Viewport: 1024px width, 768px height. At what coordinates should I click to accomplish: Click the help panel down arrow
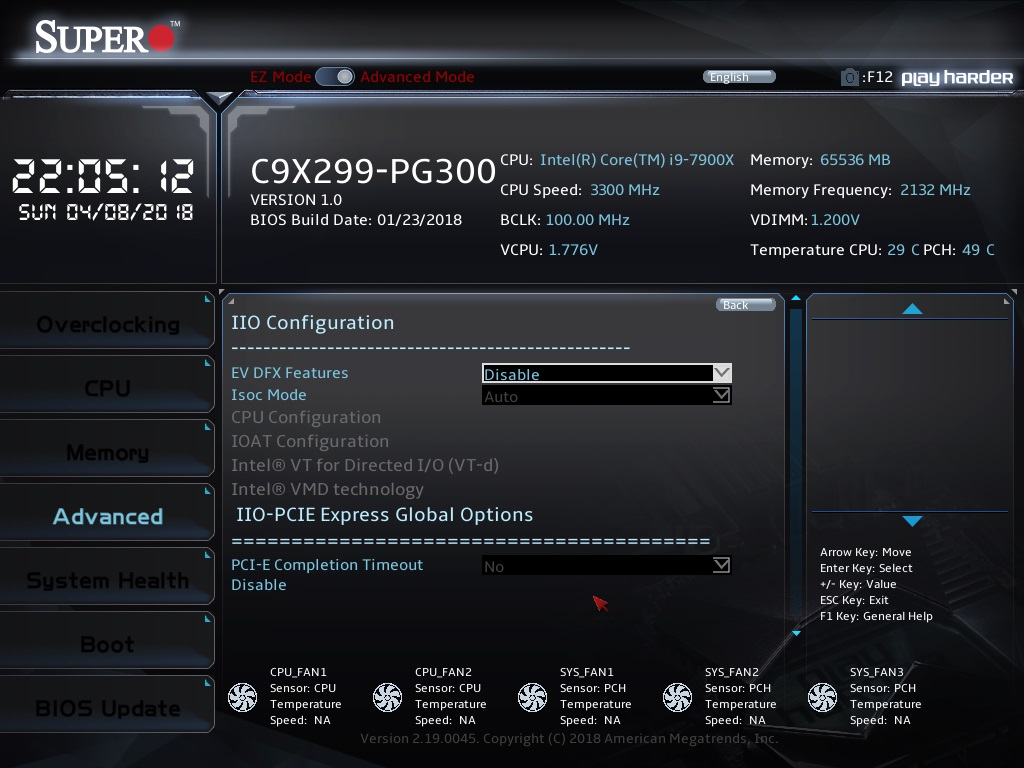pyautogui.click(x=911, y=521)
